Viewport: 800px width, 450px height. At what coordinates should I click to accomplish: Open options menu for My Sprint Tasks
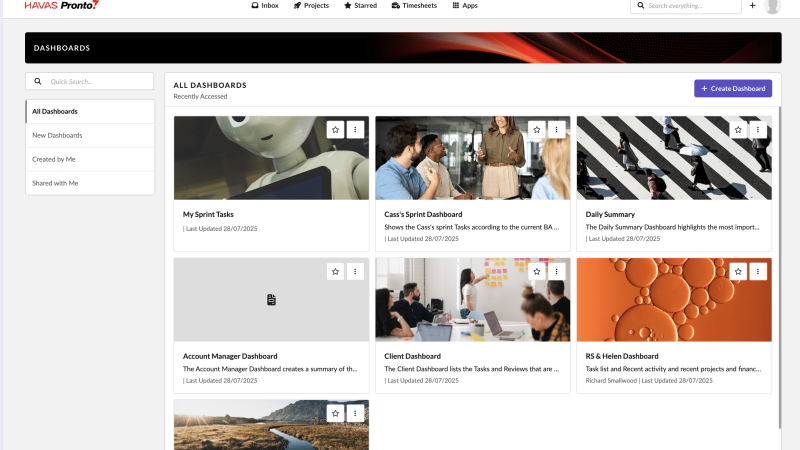point(356,129)
